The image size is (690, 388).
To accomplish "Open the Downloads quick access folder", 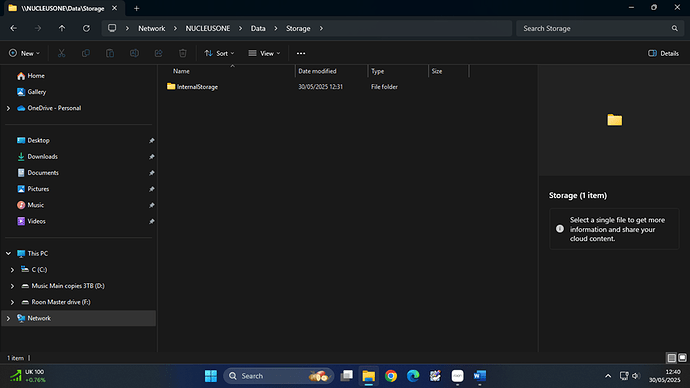I will [37, 157].
